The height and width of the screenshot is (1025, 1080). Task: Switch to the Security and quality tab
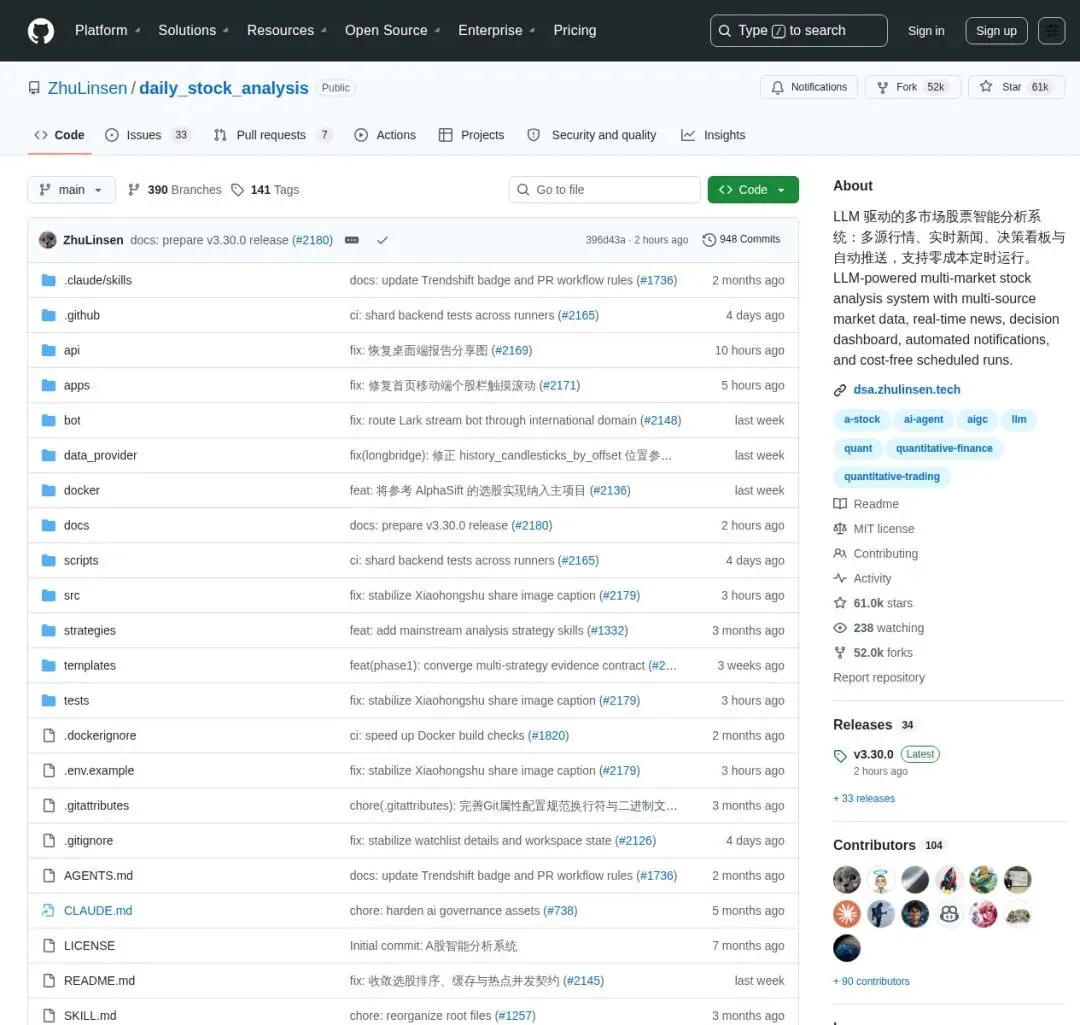(x=592, y=135)
